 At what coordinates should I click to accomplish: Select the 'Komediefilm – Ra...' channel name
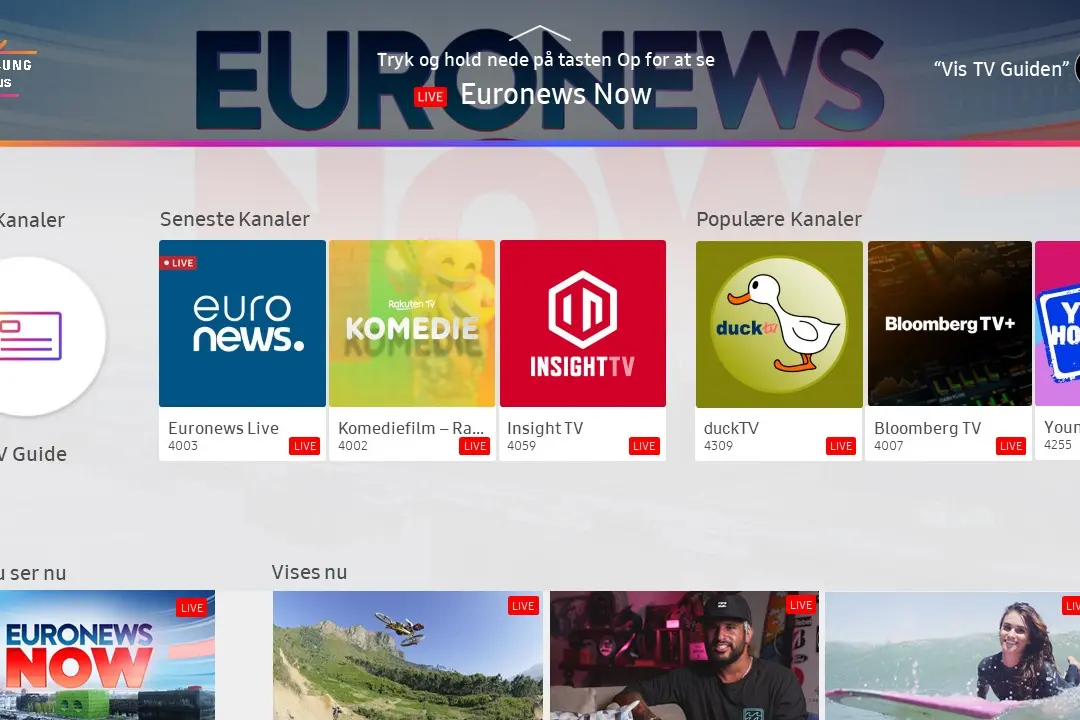[x=411, y=428]
